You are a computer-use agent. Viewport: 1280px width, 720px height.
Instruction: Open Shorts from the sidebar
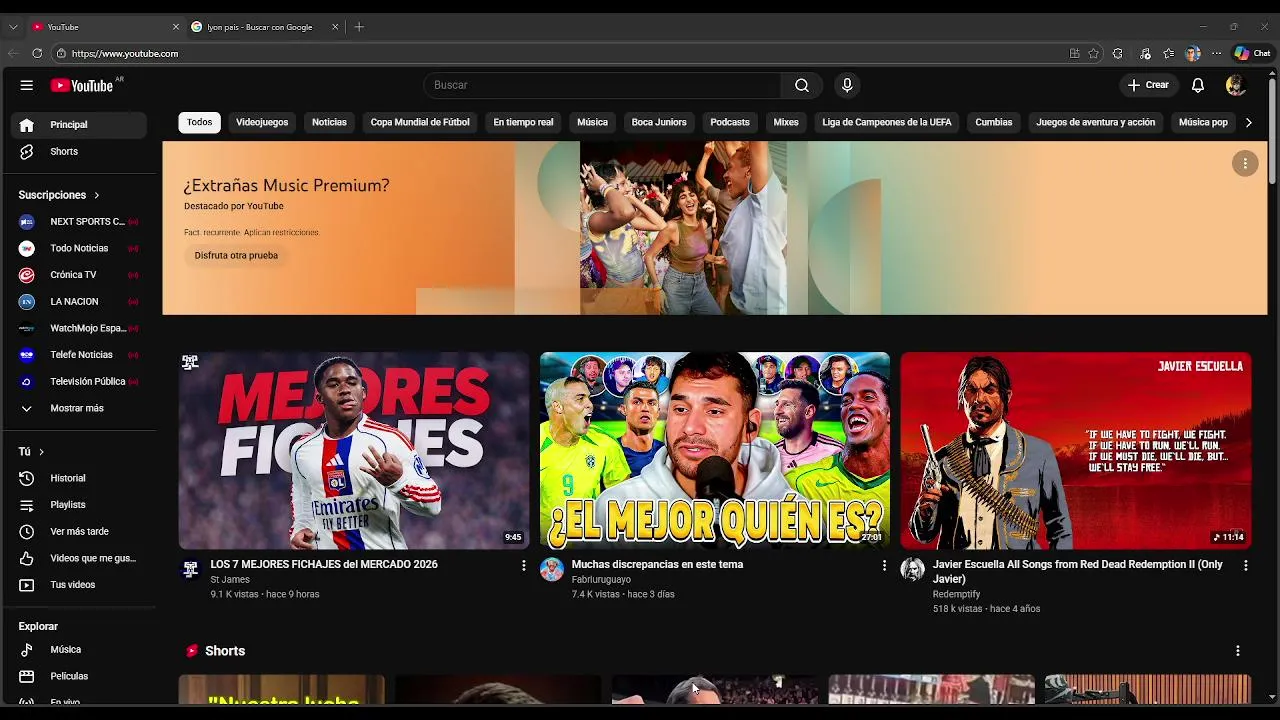(x=79, y=152)
